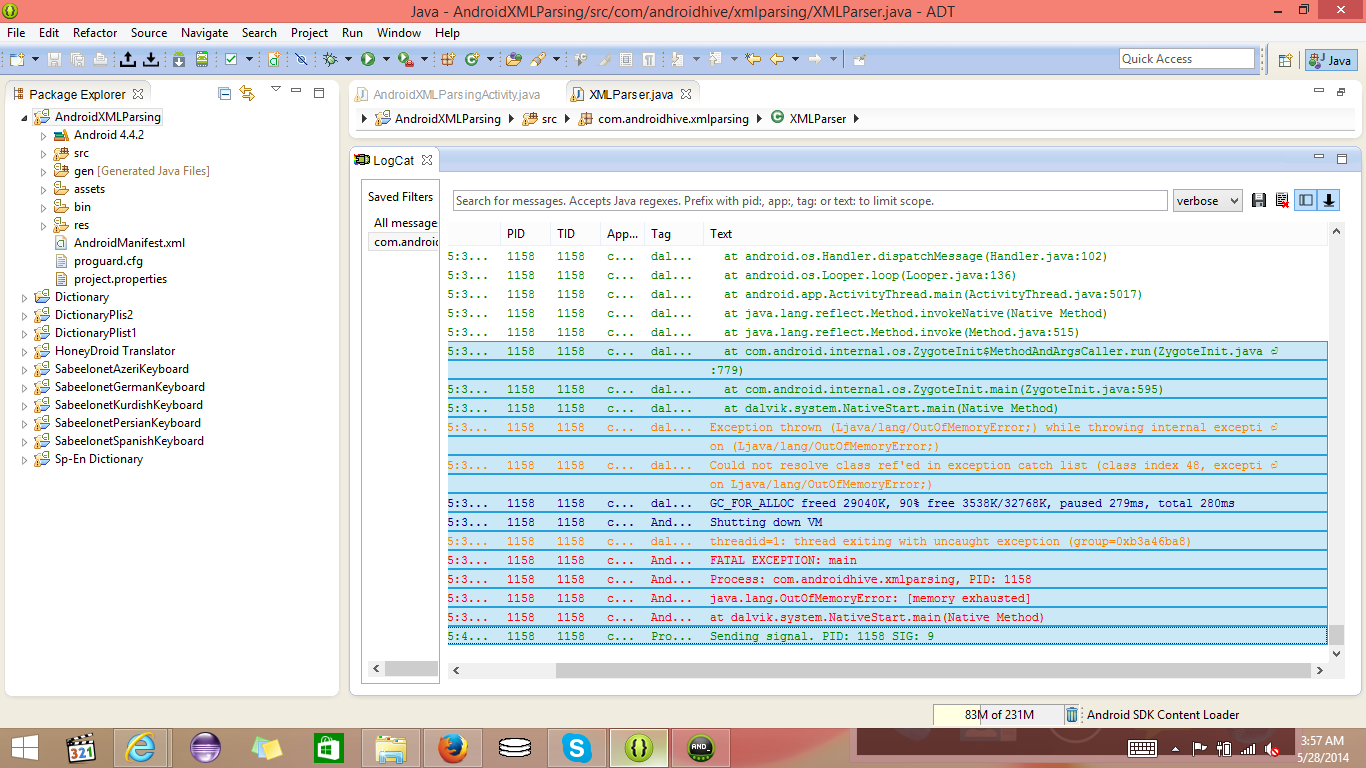This screenshot has height=768, width=1366.
Task: Select the FATAL EXCEPTION: main log line
Action: coord(888,560)
